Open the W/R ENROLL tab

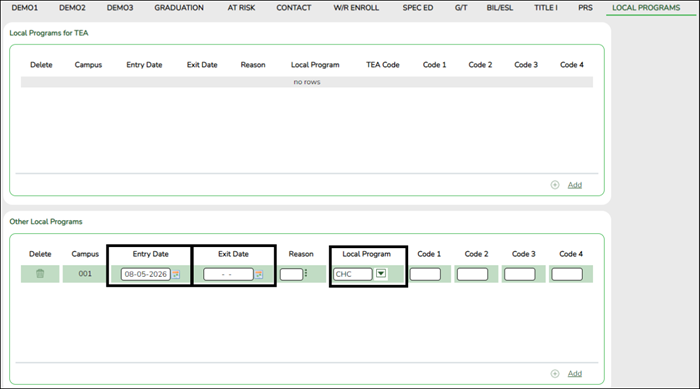coord(356,8)
